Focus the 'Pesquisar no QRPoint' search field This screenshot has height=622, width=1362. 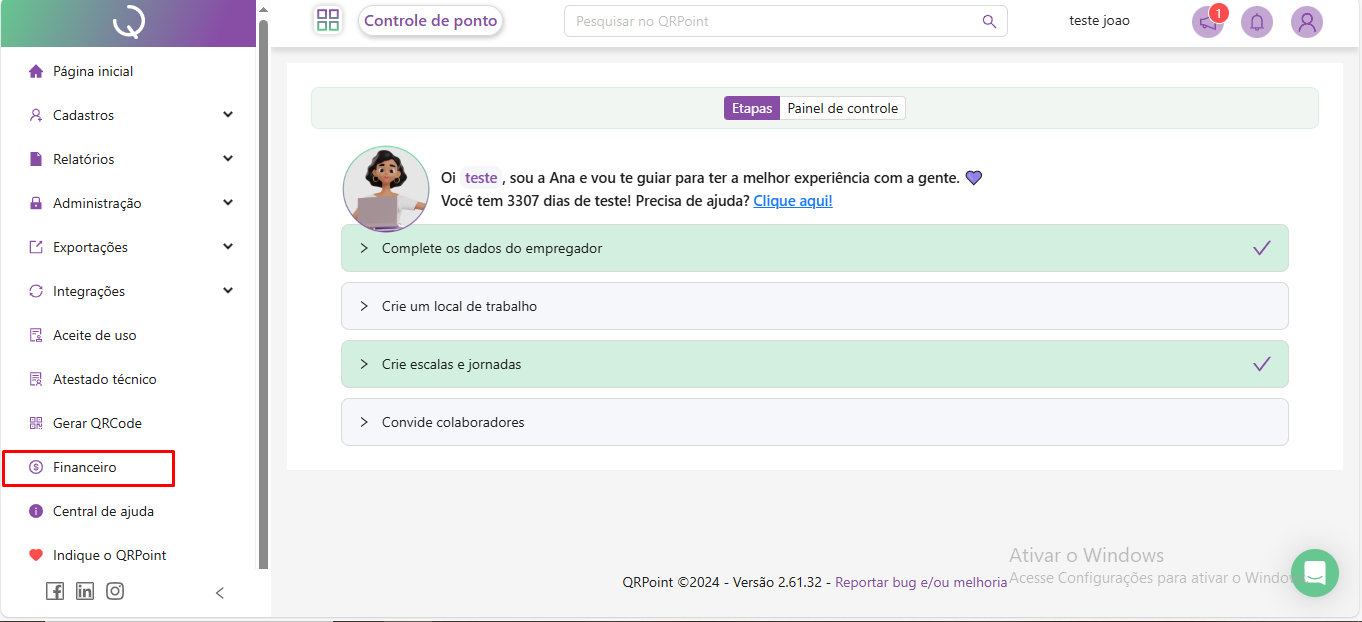(x=770, y=21)
